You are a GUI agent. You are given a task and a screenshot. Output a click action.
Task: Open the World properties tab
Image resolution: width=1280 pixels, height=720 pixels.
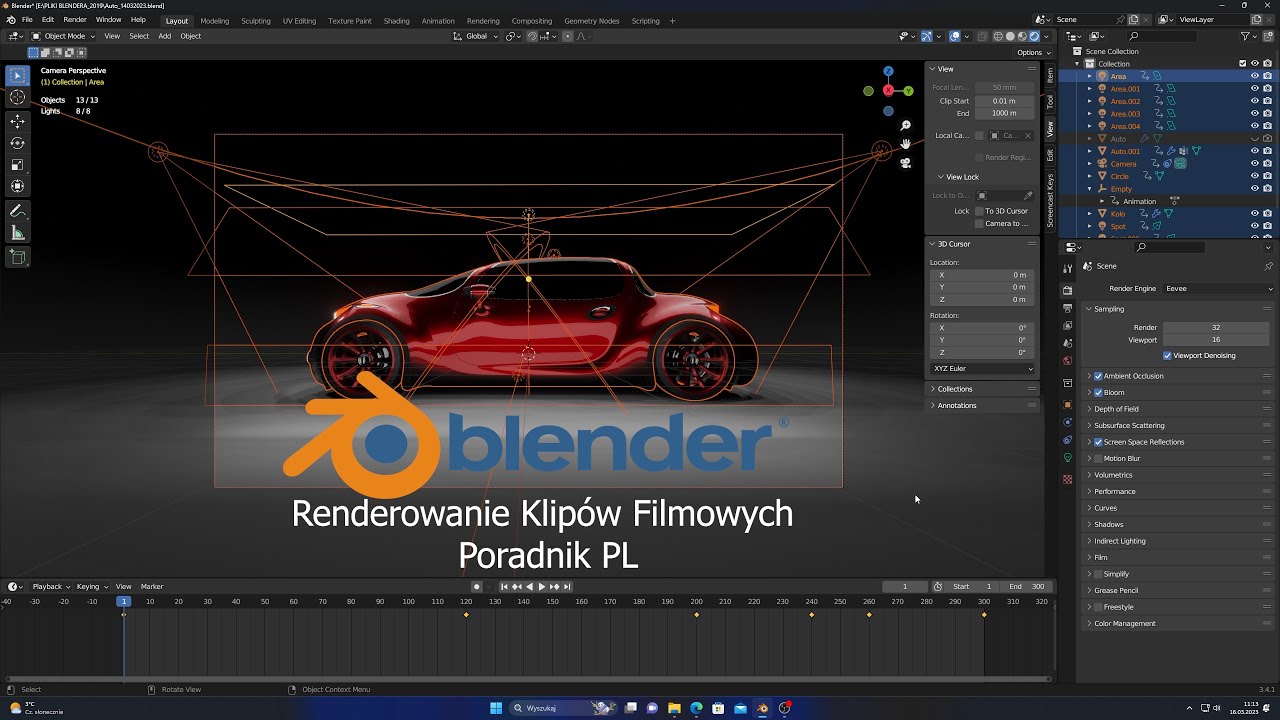click(1067, 360)
